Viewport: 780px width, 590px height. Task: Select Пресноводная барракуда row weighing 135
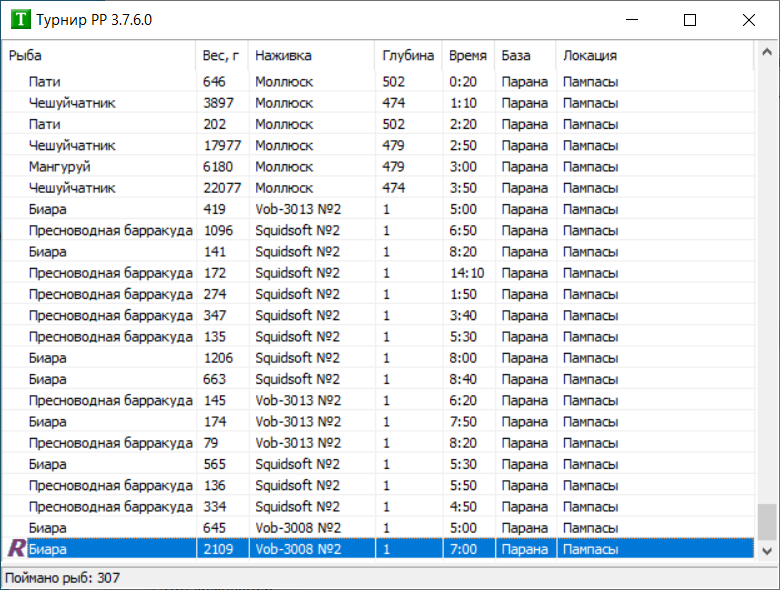pyautogui.click(x=378, y=337)
